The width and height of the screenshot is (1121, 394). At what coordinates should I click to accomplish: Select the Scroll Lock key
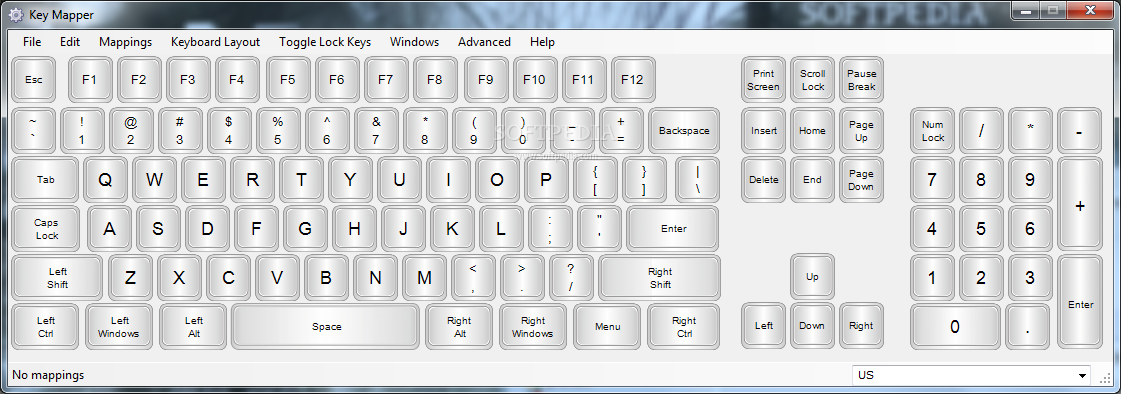pyautogui.click(x=812, y=79)
